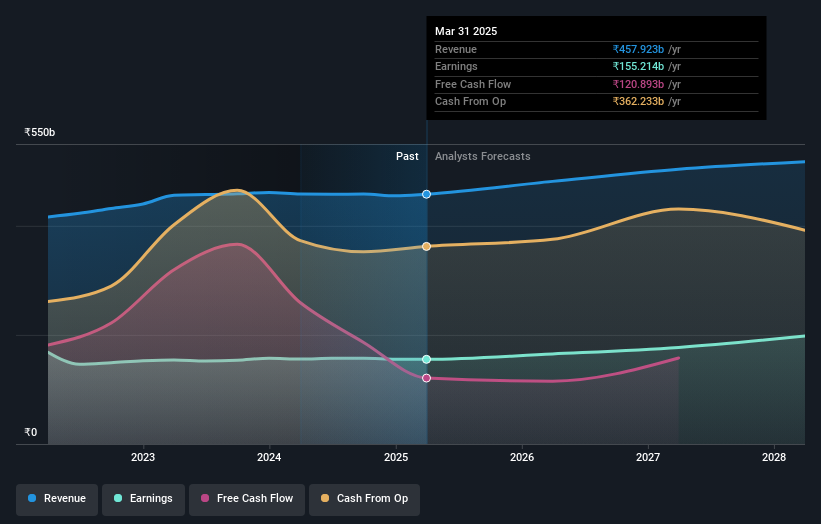Click the Past section label
Screen dimensions: 821x524
[x=407, y=157]
